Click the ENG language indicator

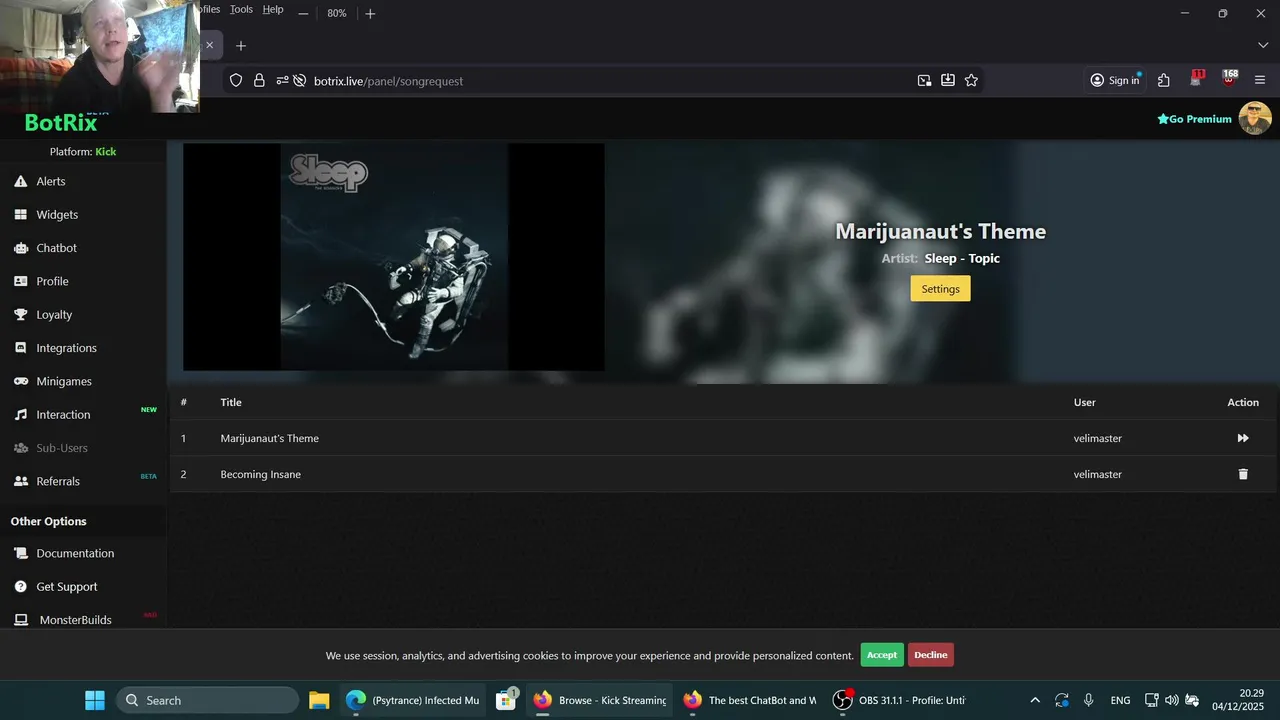[1120, 700]
